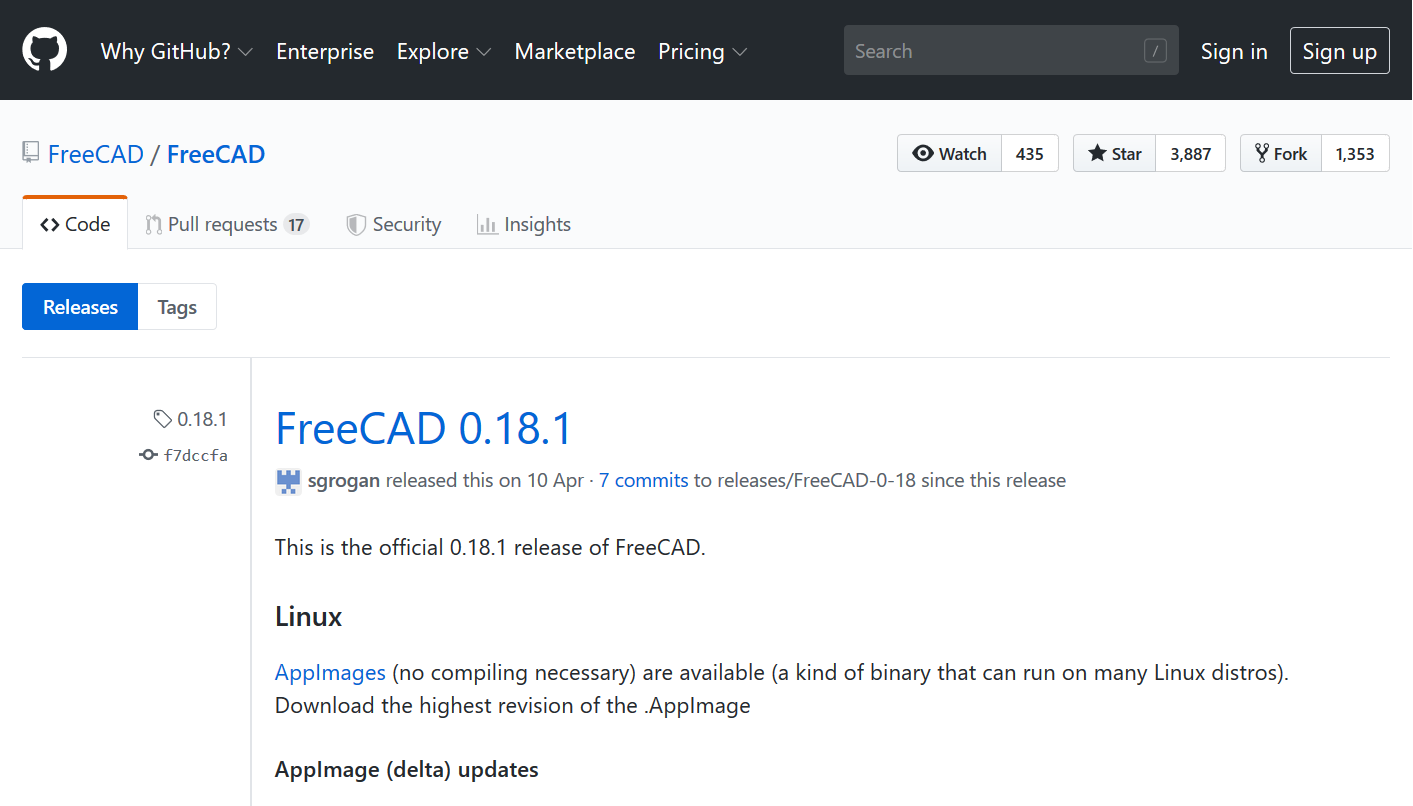View the 7 commits since this release
Viewport: 1413px width, 806px height.
(644, 480)
